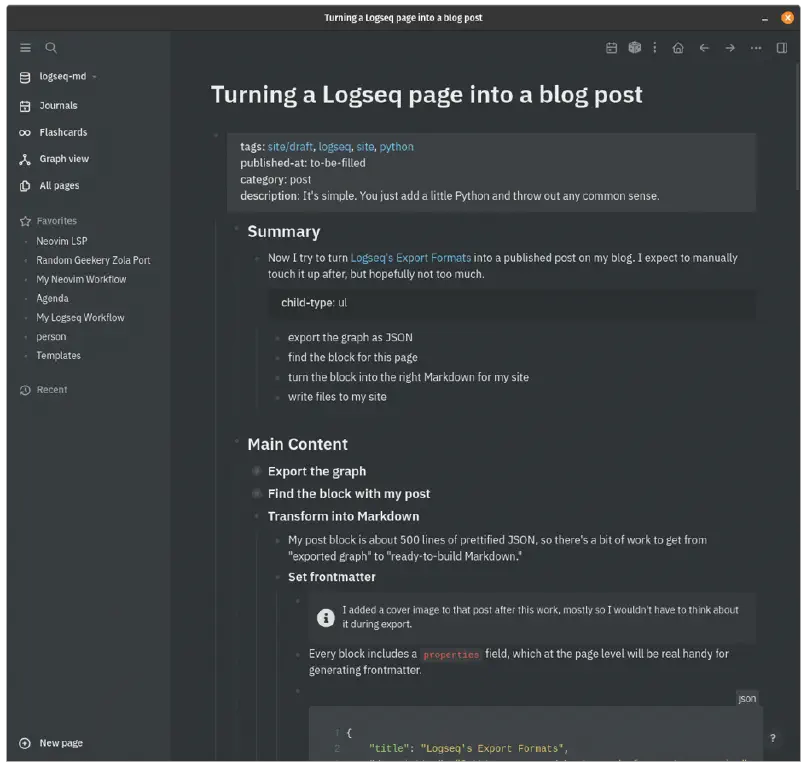Viewport: 807px width, 768px height.
Task: Click the New page plus icon
Action: (25, 743)
